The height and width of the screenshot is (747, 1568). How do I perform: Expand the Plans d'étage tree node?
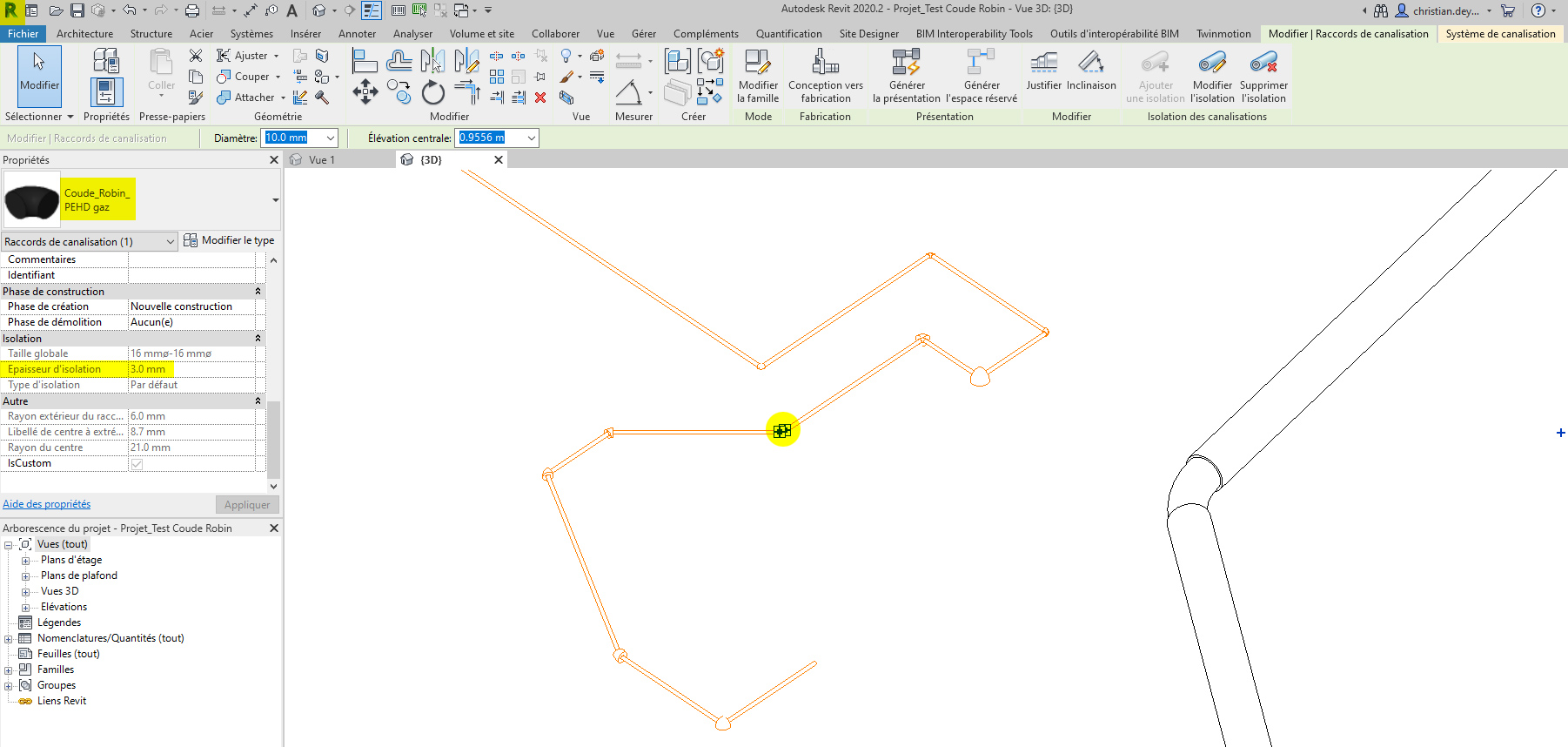[25, 561]
